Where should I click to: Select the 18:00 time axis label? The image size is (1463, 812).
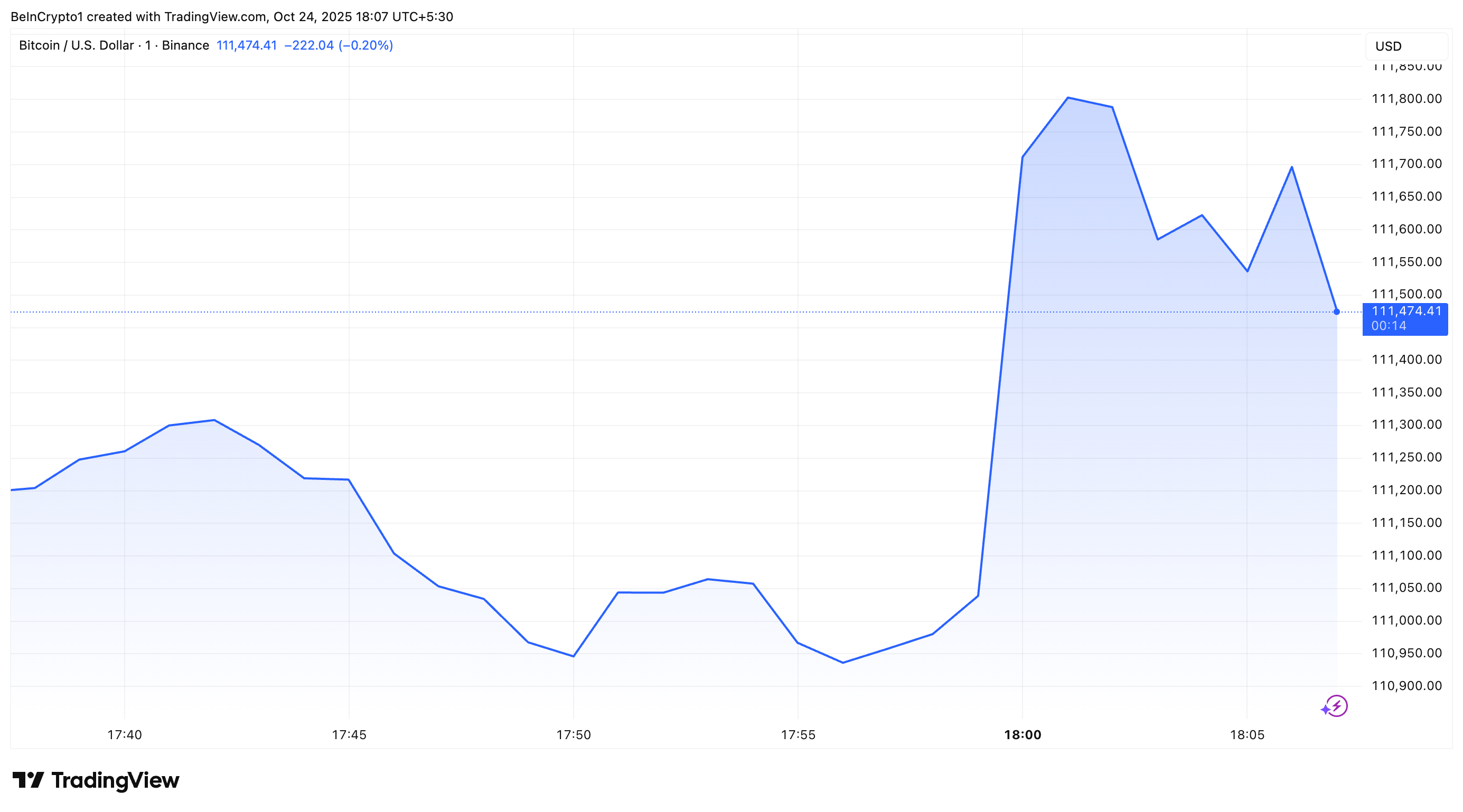point(1023,735)
